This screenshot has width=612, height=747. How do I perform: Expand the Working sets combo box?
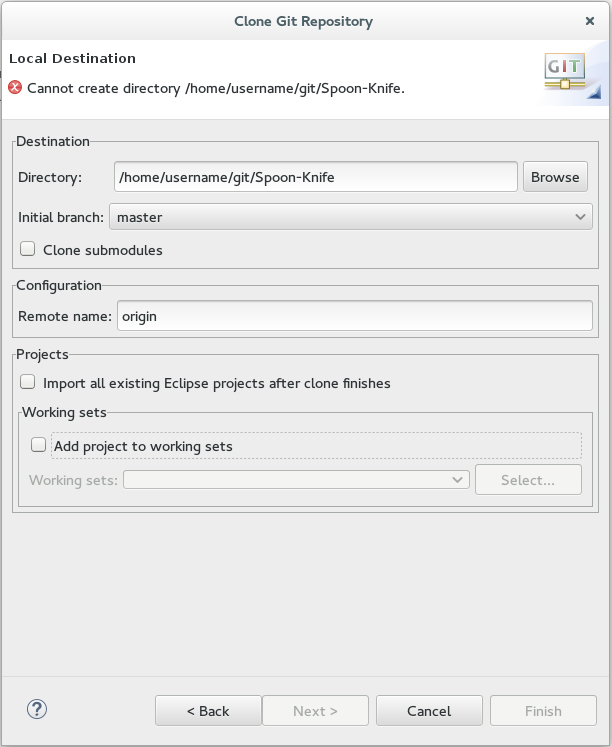(296, 480)
